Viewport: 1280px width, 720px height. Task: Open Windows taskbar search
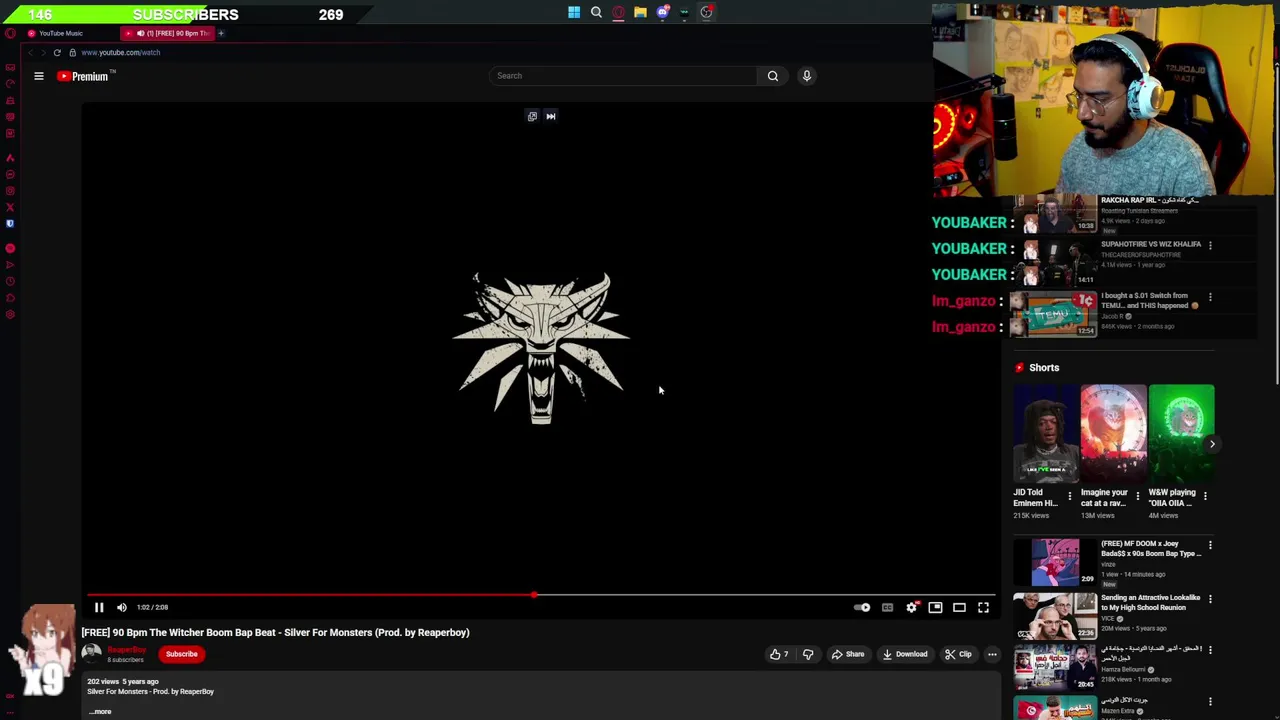(x=596, y=13)
